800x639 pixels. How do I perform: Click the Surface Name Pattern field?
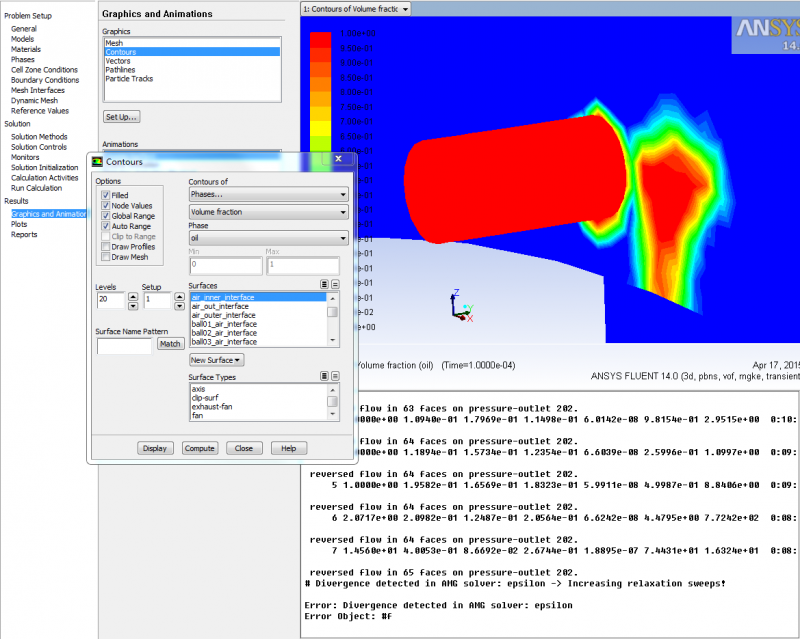[x=124, y=346]
